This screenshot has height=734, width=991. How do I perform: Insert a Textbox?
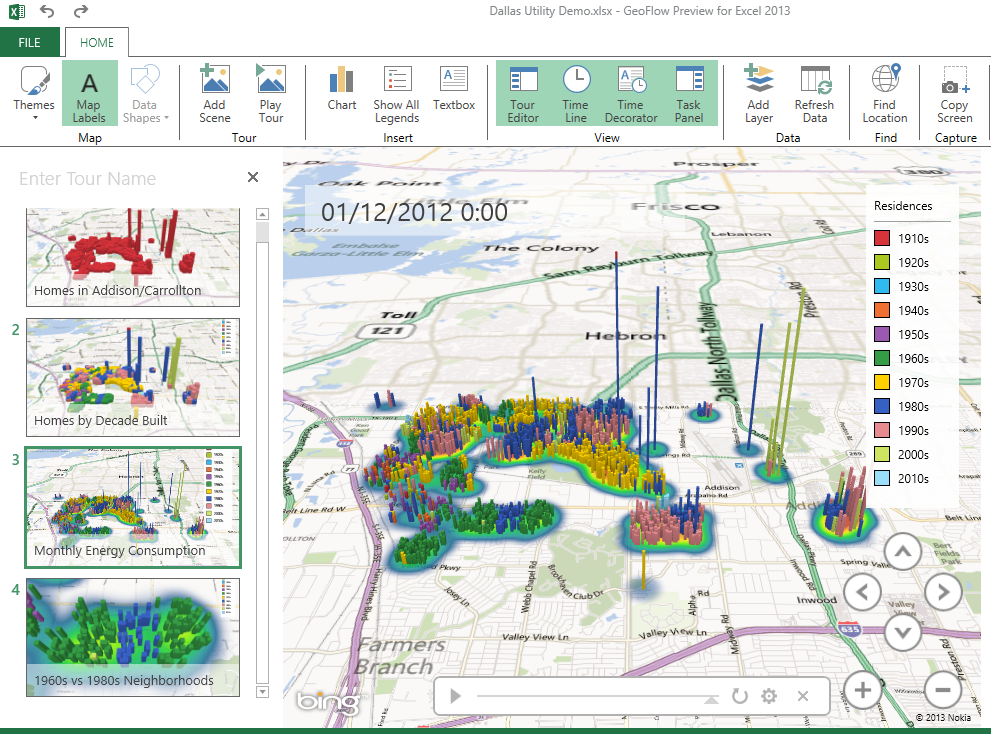454,89
